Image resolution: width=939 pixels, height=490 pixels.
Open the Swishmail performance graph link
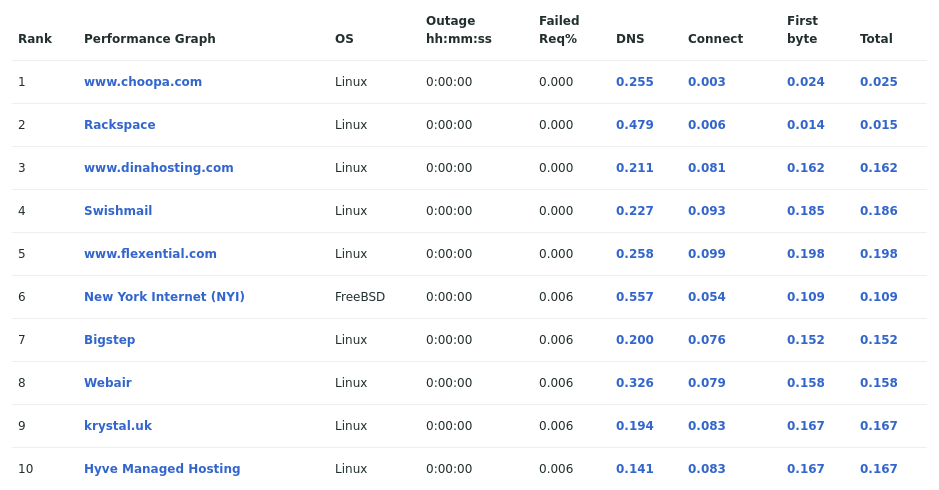click(118, 211)
